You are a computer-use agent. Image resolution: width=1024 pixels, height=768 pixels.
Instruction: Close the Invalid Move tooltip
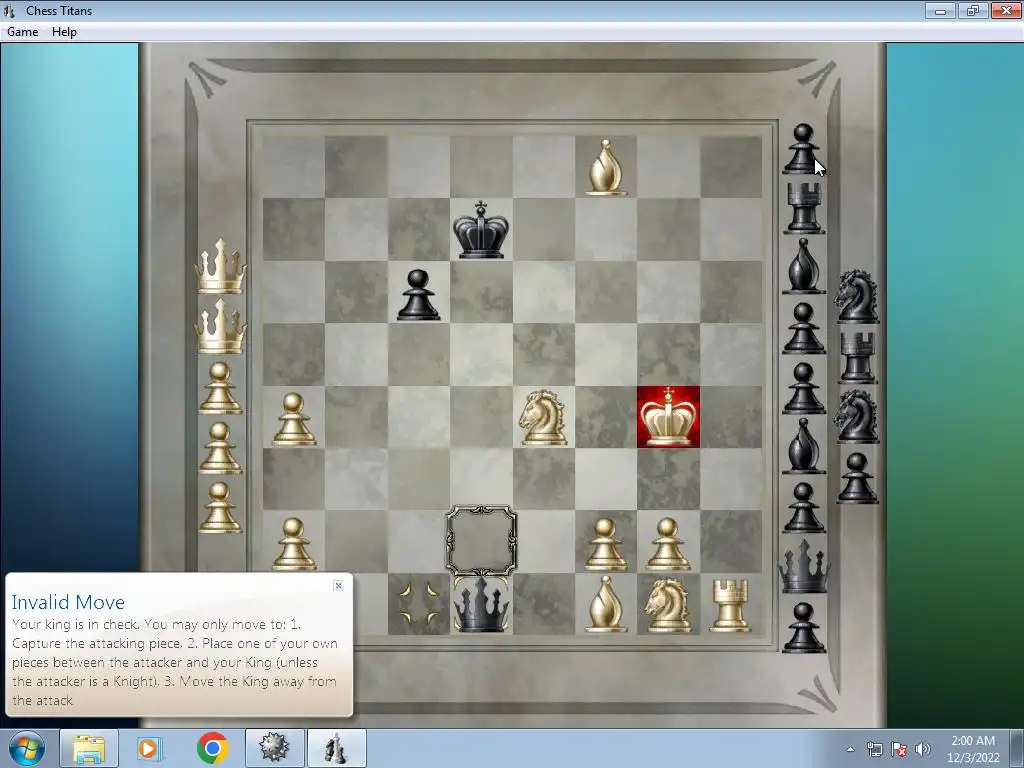[x=338, y=585]
